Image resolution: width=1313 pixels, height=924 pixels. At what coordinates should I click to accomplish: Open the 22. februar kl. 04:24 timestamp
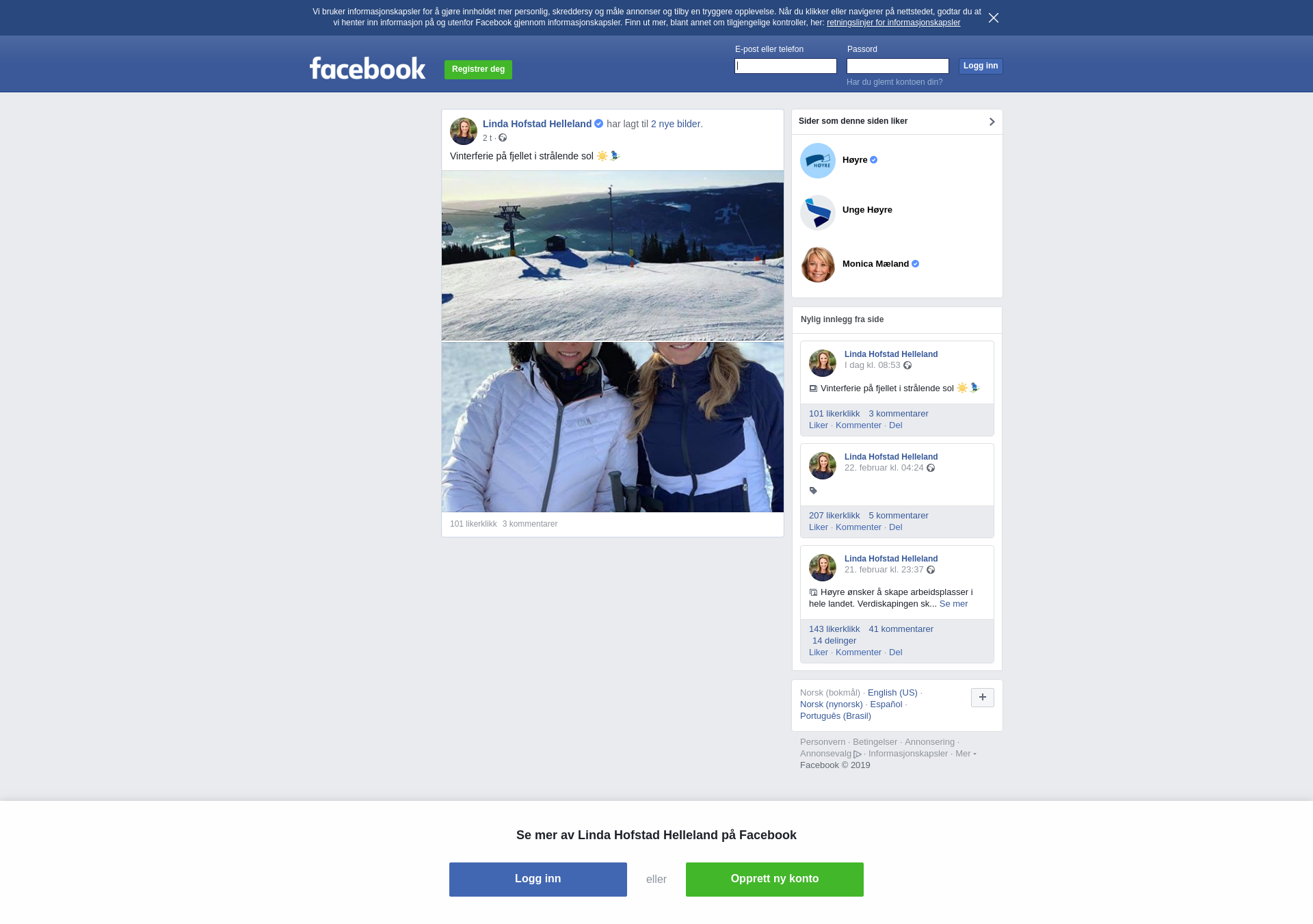(884, 468)
